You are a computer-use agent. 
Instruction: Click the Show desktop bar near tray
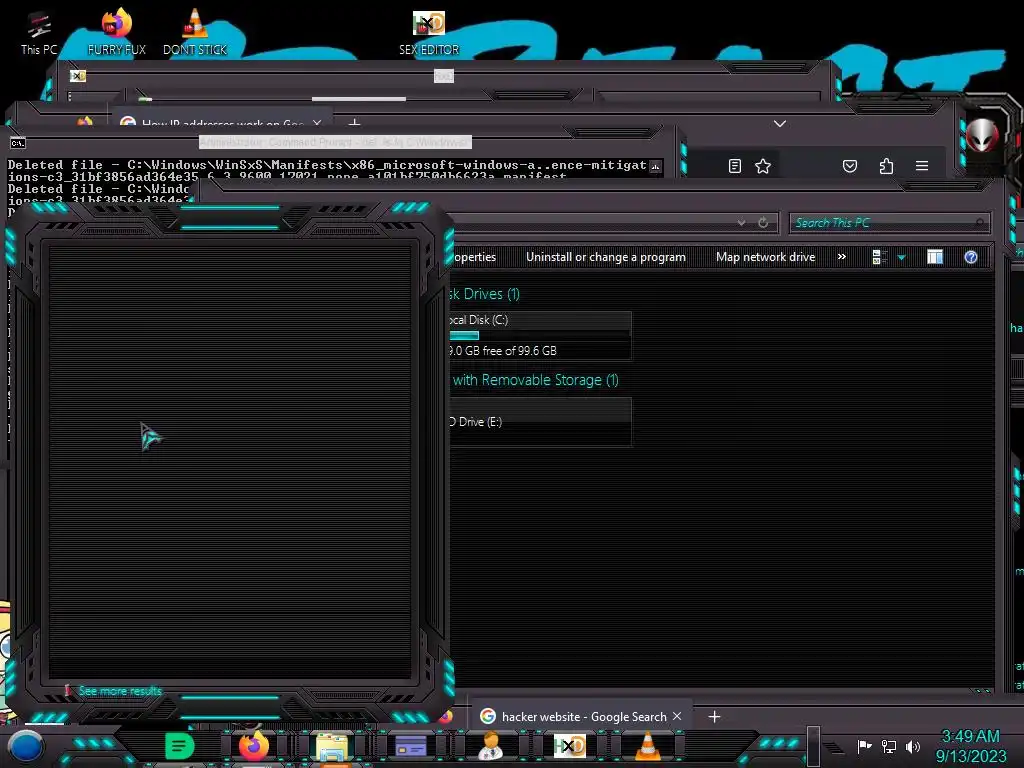coord(813,746)
